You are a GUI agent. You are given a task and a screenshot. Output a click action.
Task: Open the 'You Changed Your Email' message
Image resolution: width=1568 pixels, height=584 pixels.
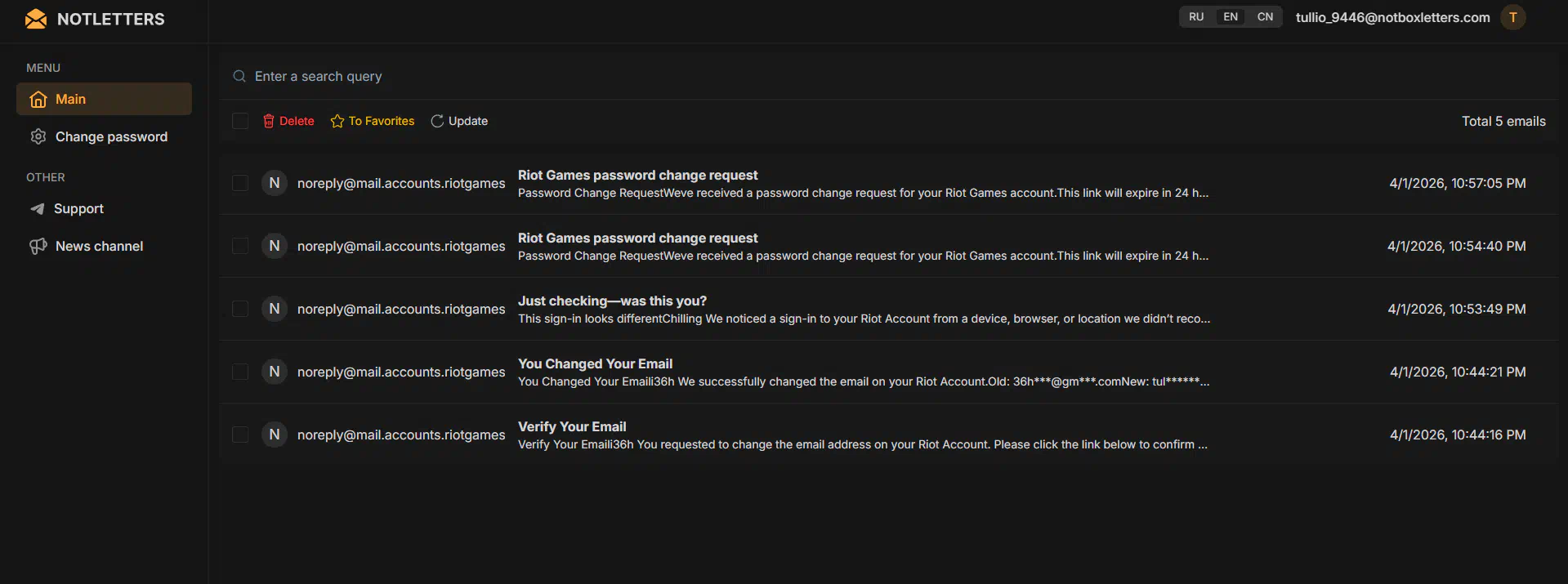[595, 363]
